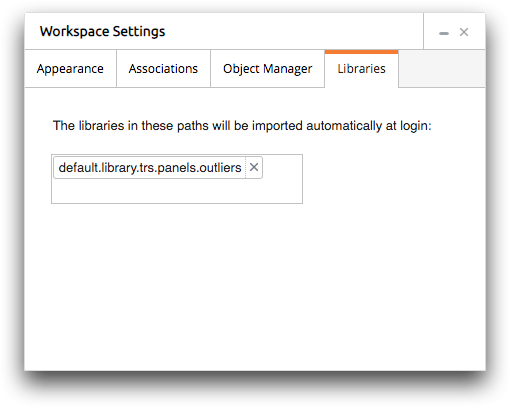The height and width of the screenshot is (407, 510).
Task: Focus the empty line under the library tag
Action: tap(177, 191)
